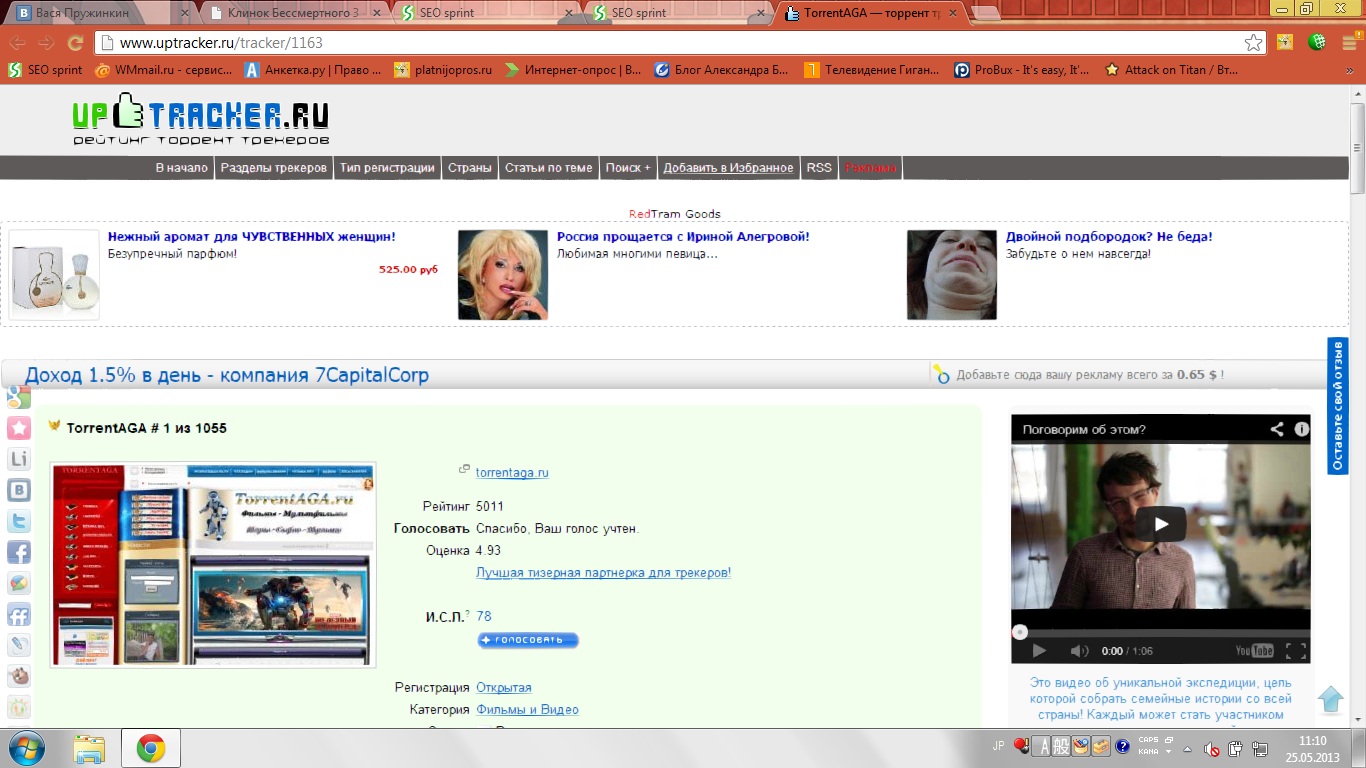Open 'Двойной подбородок' ad link
Screen dimensions: 1366x768
pyautogui.click(x=1109, y=237)
